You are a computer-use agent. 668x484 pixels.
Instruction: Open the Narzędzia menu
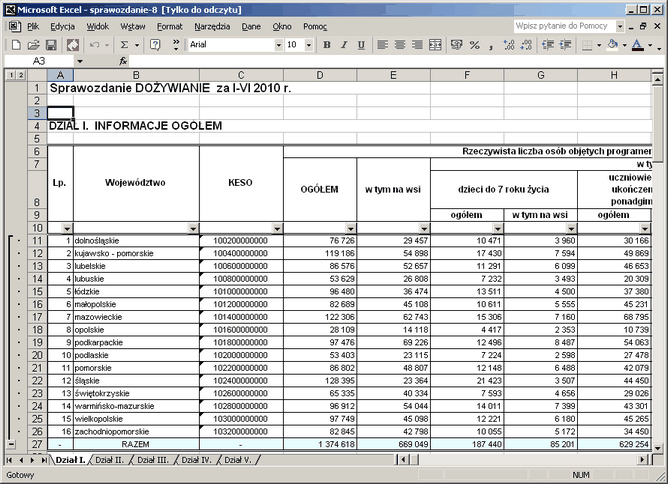tap(212, 25)
